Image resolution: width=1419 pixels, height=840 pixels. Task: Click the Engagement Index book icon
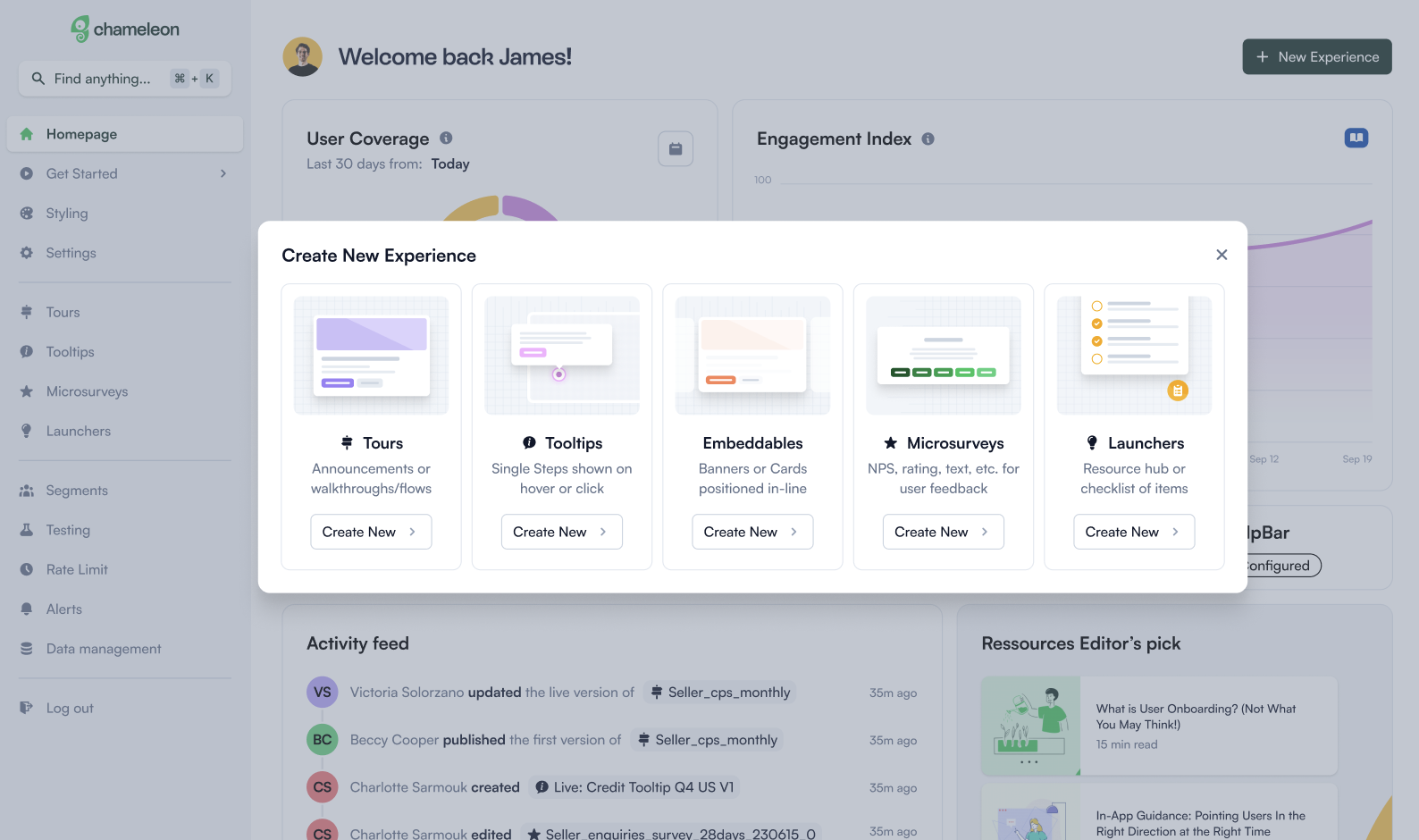pyautogui.click(x=1356, y=138)
